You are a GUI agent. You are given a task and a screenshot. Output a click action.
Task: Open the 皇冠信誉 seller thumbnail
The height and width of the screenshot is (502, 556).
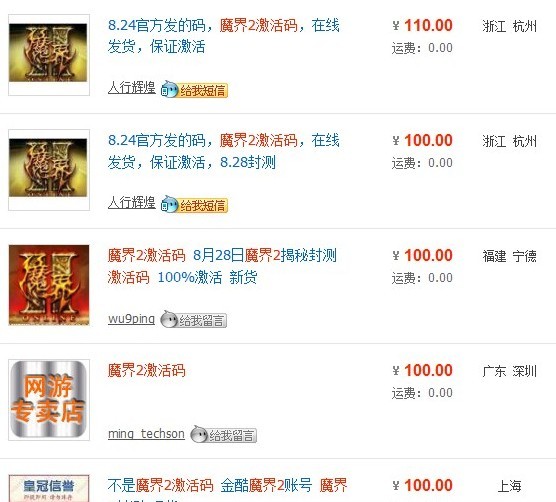click(x=49, y=488)
